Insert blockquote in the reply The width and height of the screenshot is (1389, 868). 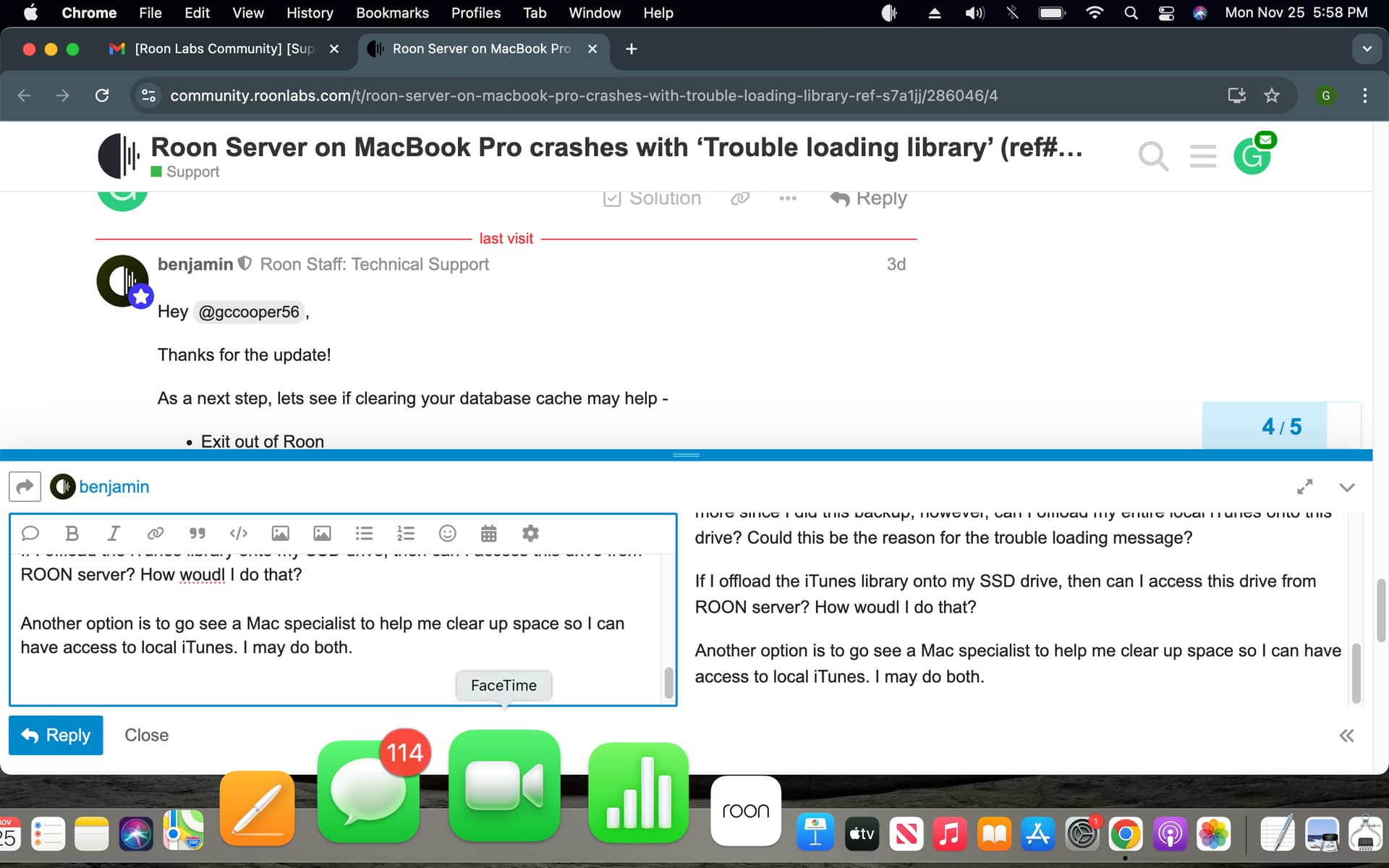(197, 533)
